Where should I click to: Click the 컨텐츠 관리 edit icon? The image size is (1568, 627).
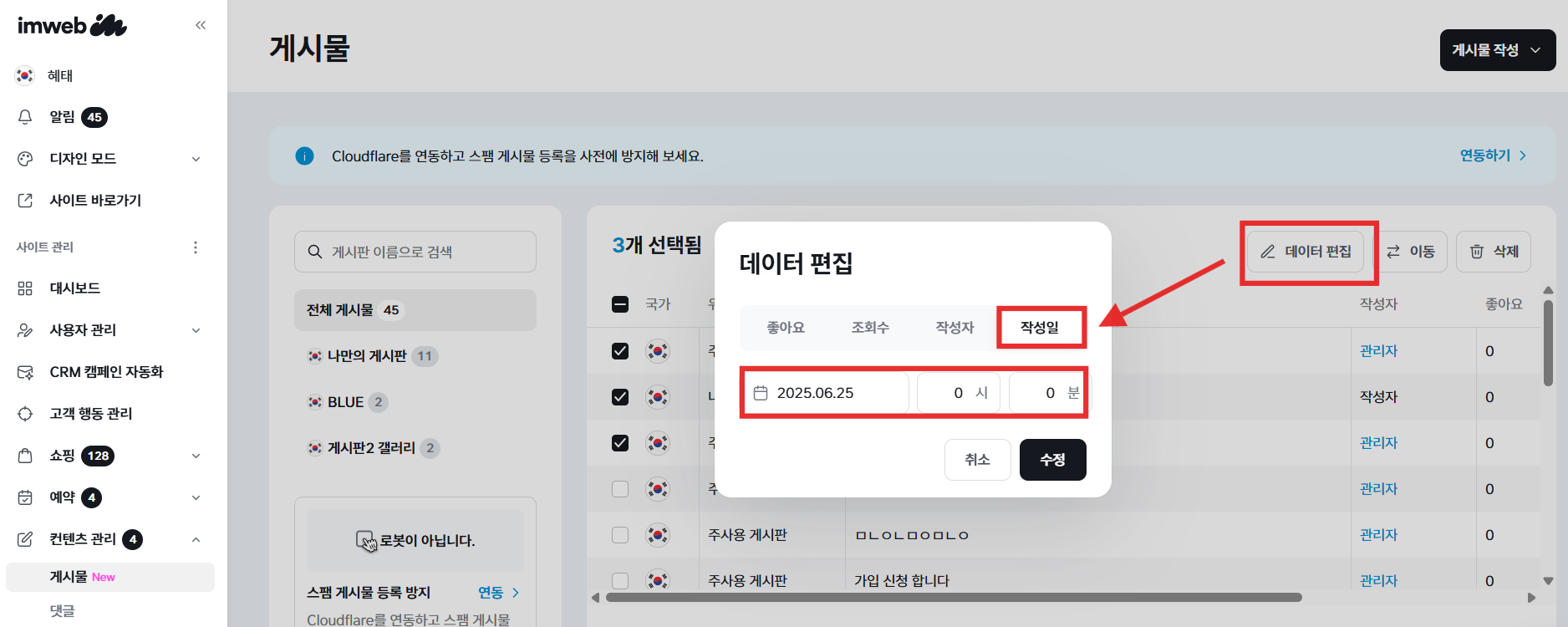click(25, 539)
